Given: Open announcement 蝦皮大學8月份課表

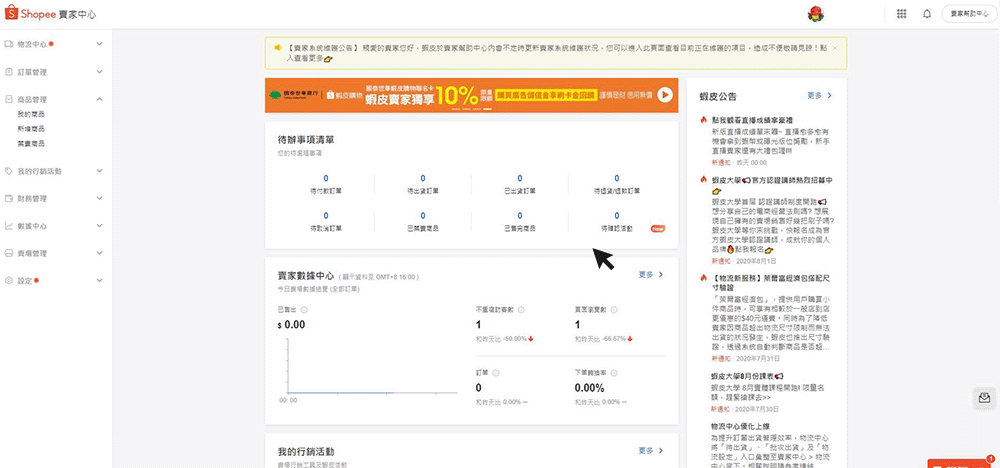Looking at the screenshot, I should 747,376.
